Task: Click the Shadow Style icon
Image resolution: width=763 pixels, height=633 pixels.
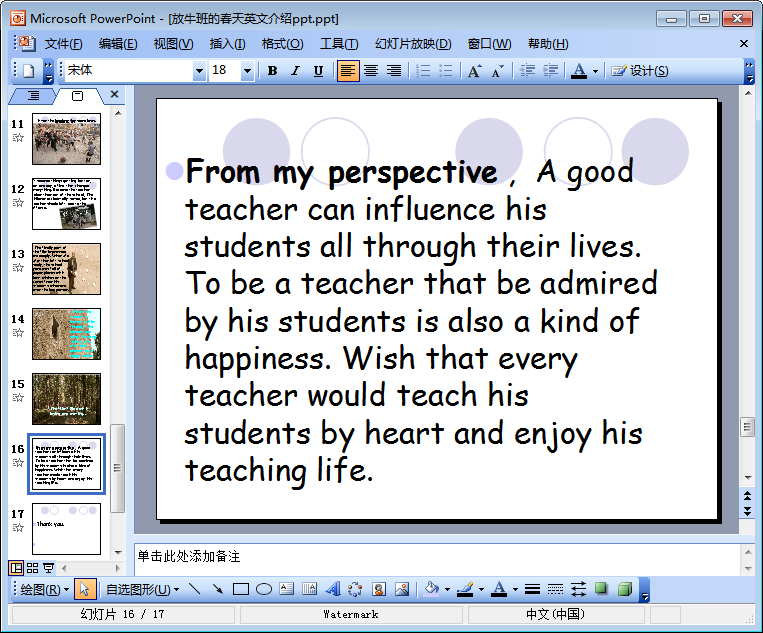Action: [x=601, y=589]
